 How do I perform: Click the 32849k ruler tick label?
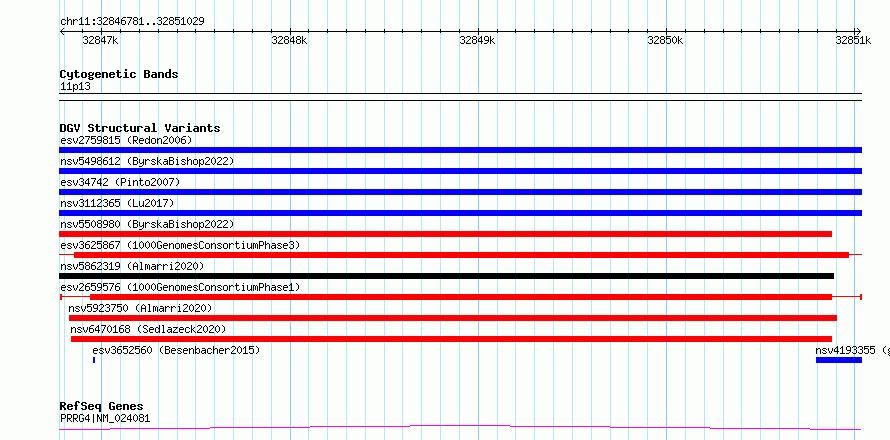[477, 40]
